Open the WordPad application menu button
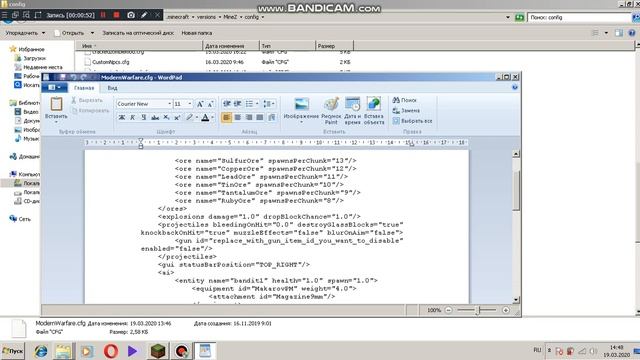The height and width of the screenshot is (360, 640). pos(54,87)
